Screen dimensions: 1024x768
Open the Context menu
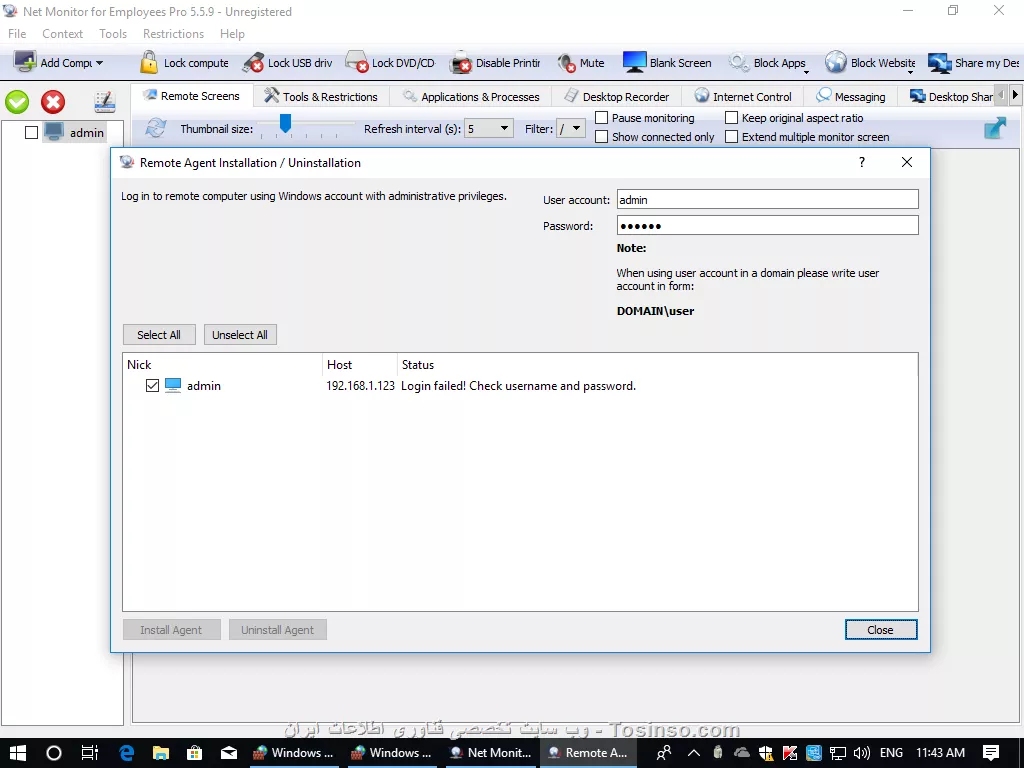click(63, 34)
